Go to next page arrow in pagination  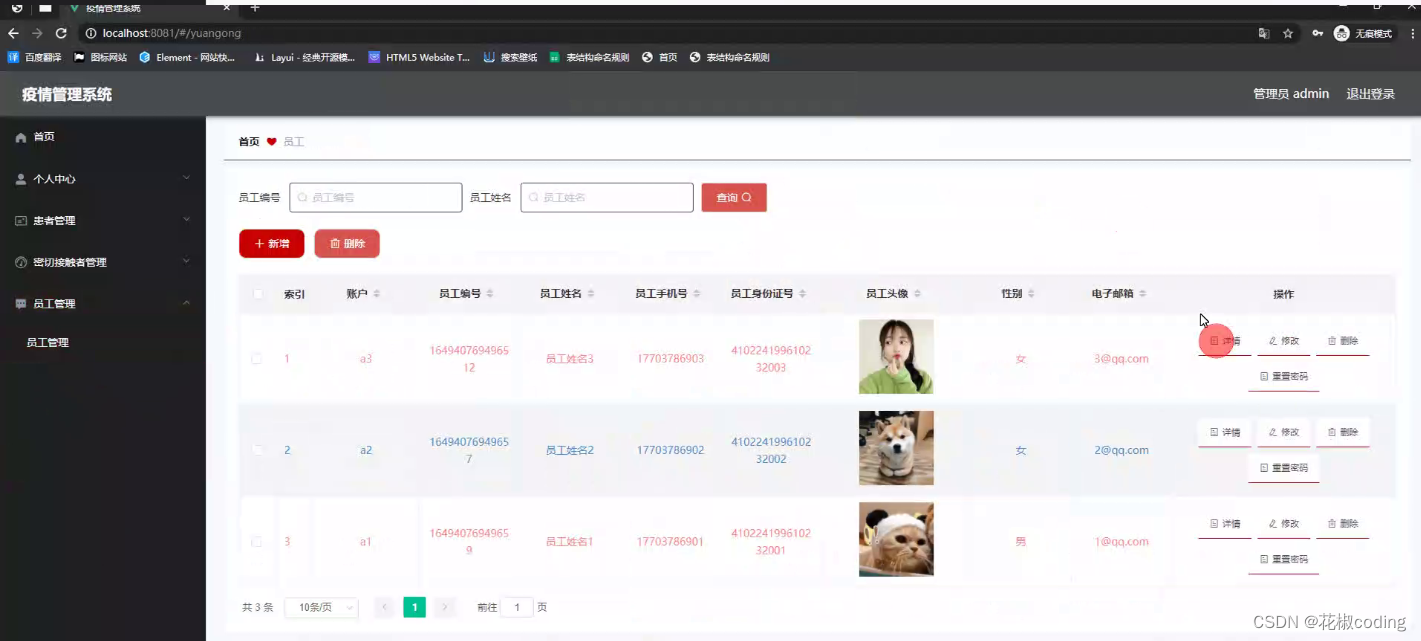(x=446, y=607)
